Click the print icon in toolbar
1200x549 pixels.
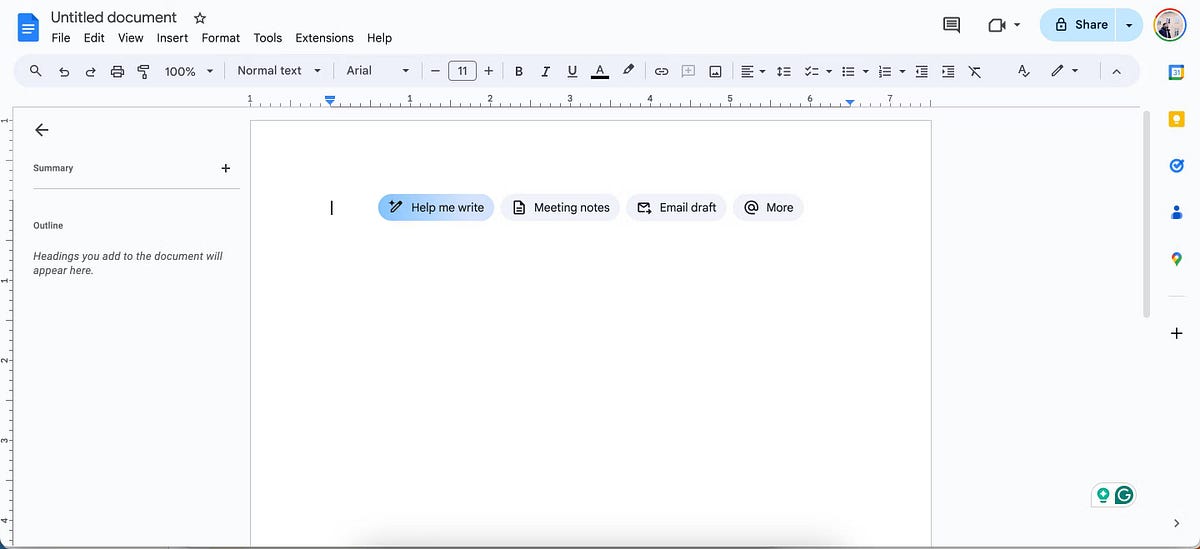point(117,71)
